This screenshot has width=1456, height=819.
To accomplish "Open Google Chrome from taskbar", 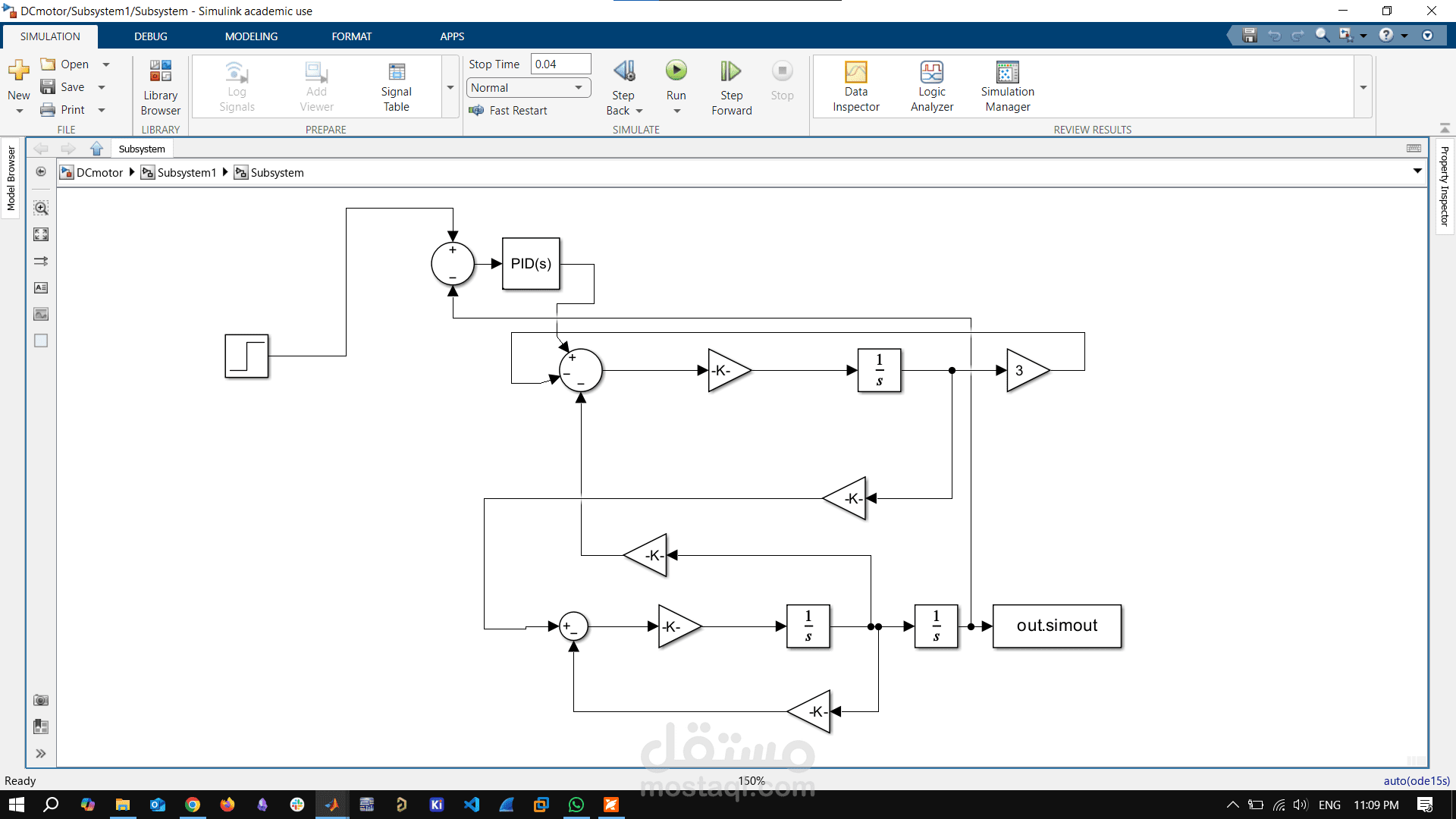I will coord(193,805).
